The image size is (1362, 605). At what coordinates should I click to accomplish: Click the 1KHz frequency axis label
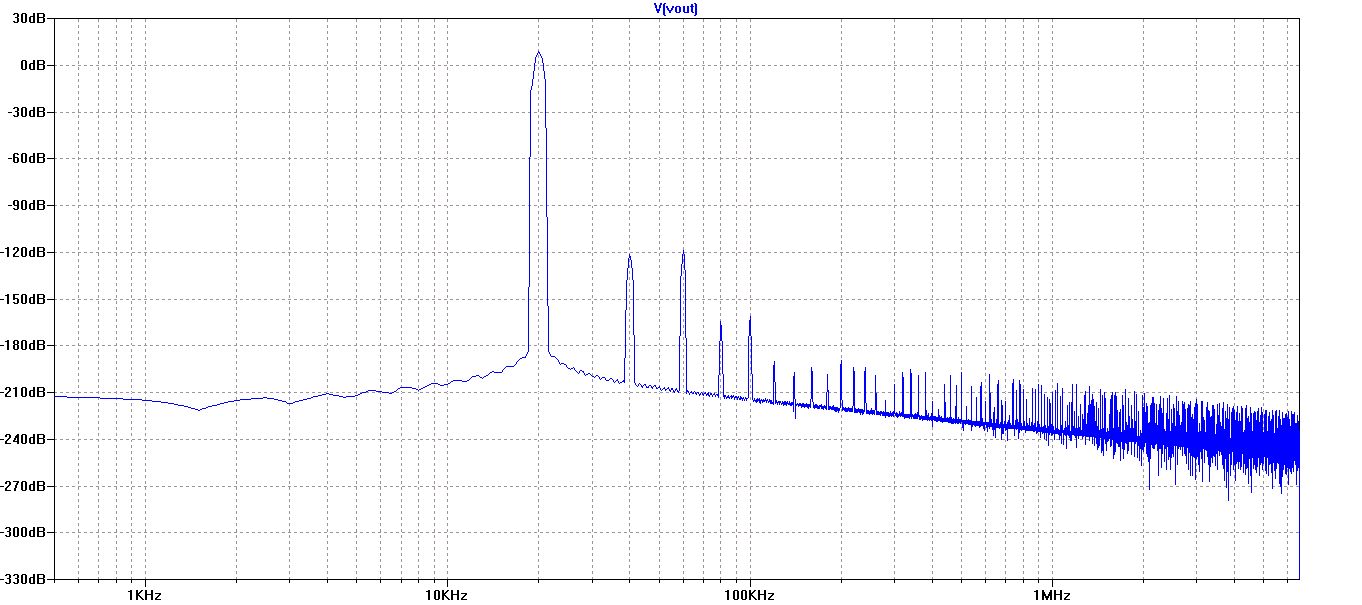tap(145, 595)
